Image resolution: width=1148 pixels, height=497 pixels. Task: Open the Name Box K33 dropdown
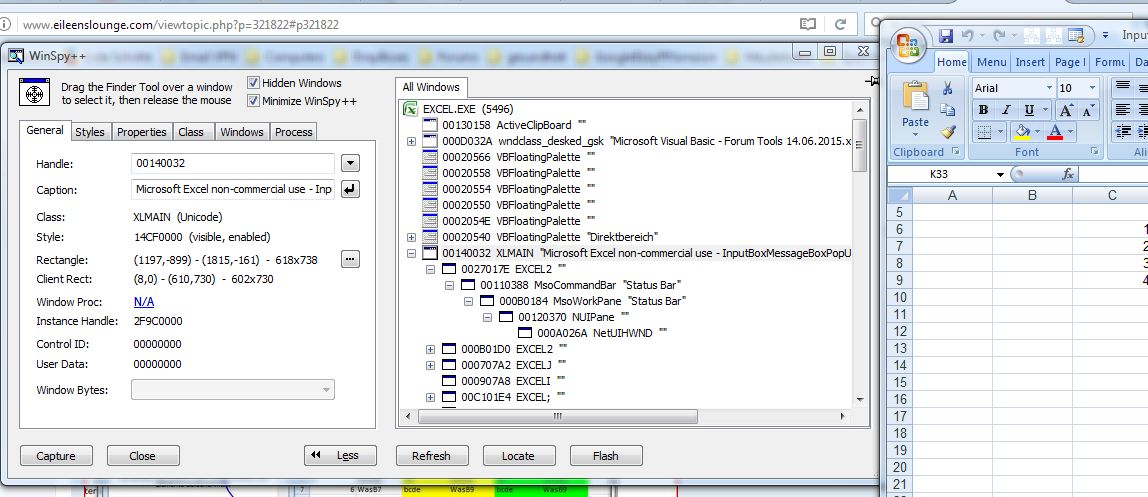point(1000,174)
